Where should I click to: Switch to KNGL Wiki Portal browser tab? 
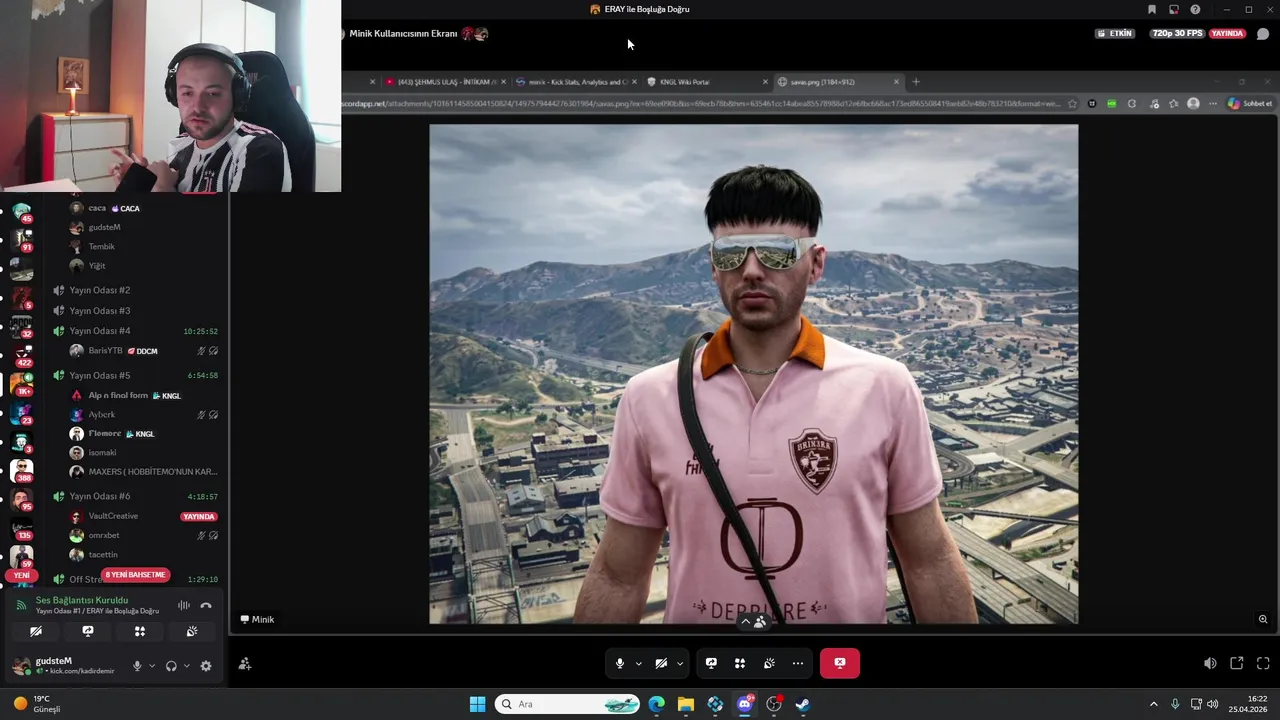[707, 82]
